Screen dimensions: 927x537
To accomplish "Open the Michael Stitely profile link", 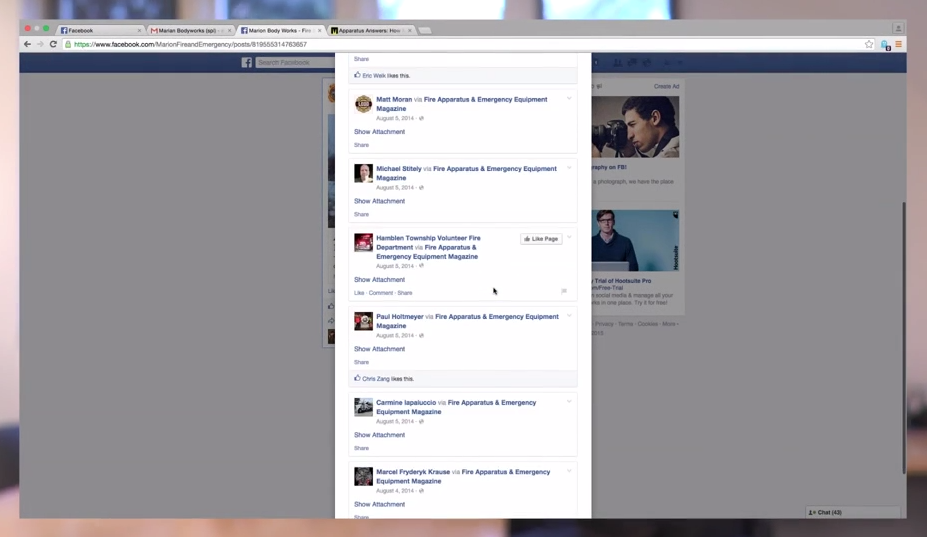I will point(398,169).
